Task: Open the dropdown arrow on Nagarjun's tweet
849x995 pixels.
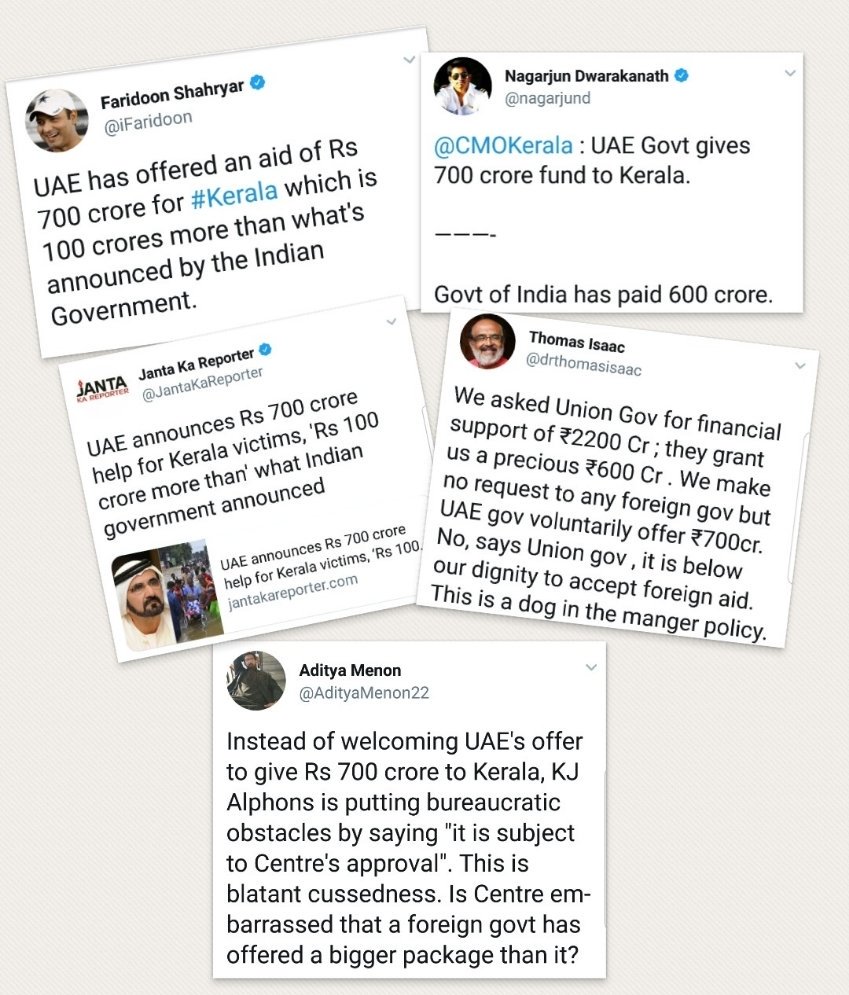Action: pyautogui.click(x=790, y=74)
